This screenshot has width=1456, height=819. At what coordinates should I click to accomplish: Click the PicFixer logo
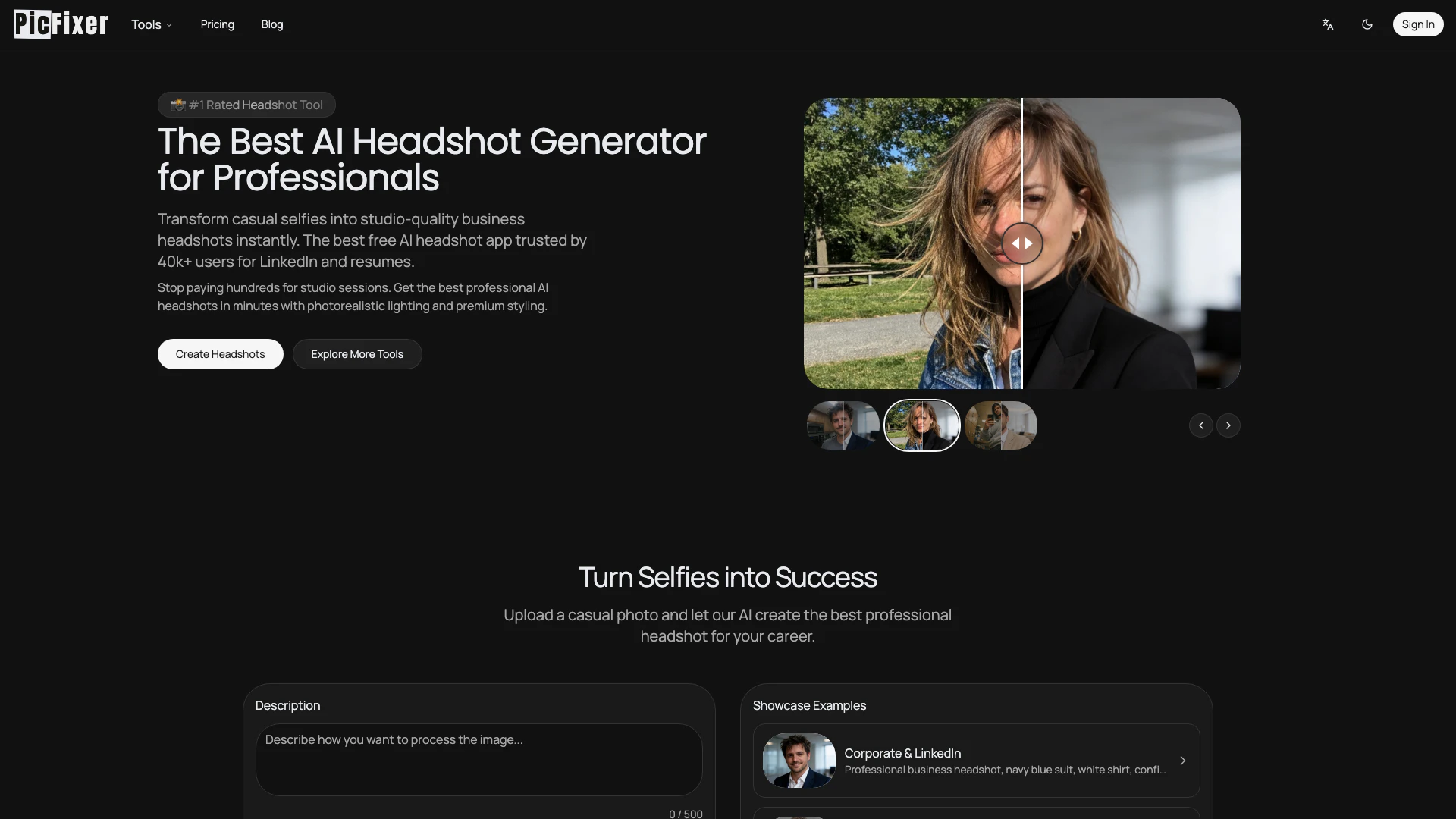[x=61, y=24]
